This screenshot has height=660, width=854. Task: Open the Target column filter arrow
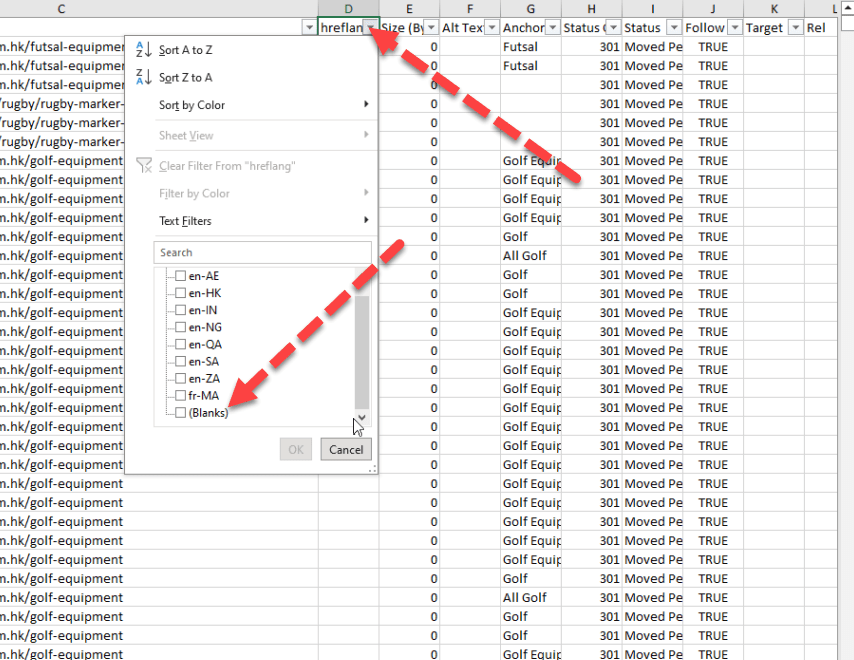pyautogui.click(x=795, y=28)
